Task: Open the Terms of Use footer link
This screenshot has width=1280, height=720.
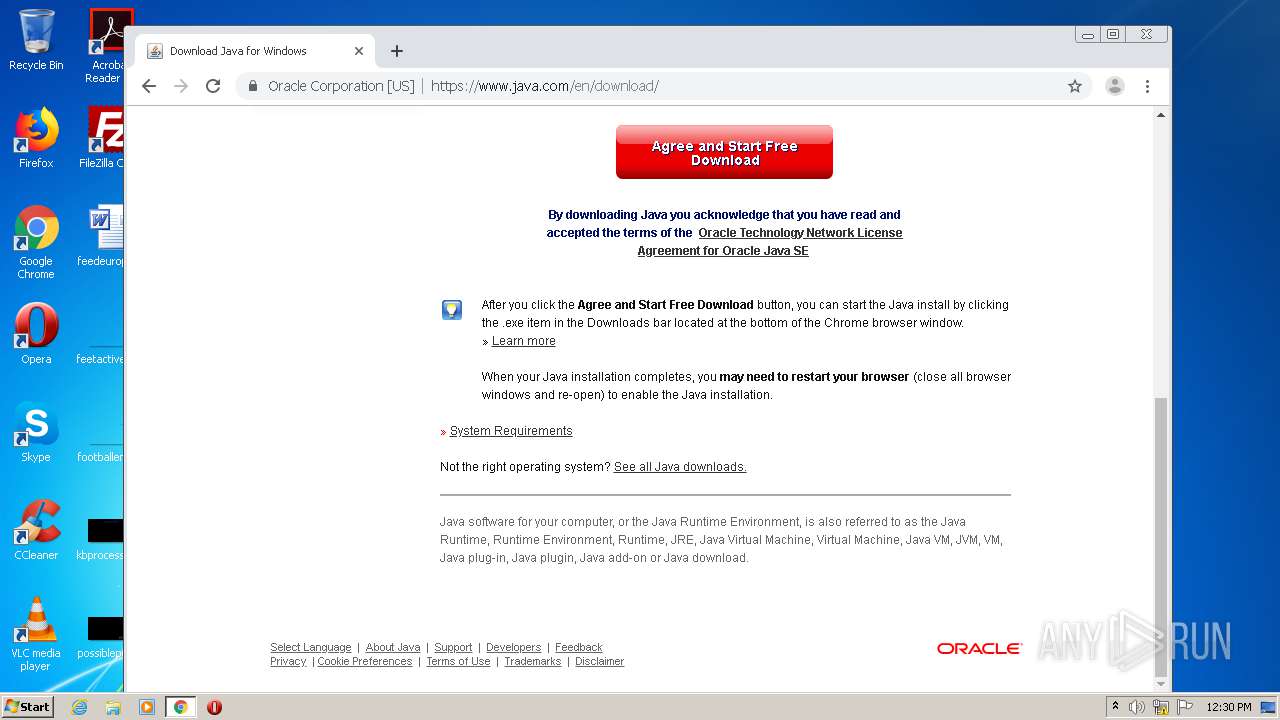Action: point(458,661)
